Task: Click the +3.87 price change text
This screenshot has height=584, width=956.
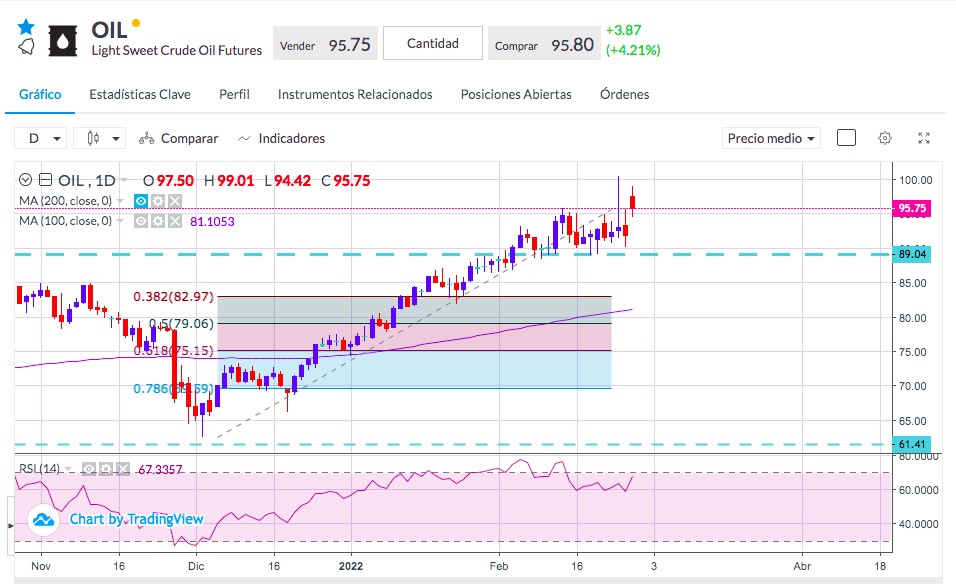Action: tap(624, 30)
